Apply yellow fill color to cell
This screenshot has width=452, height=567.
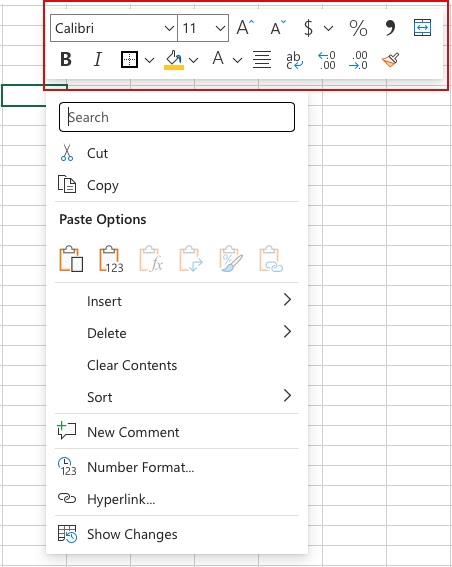174,60
